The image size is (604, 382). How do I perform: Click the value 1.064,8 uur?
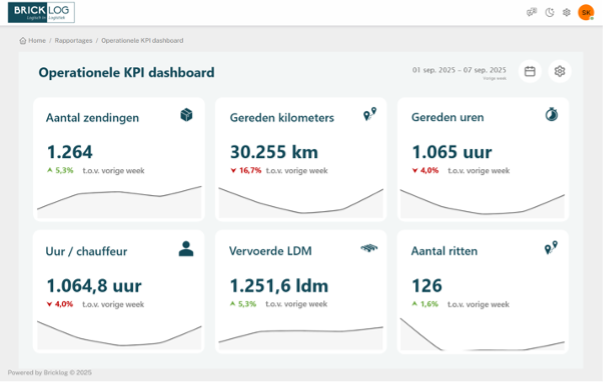tap(94, 286)
